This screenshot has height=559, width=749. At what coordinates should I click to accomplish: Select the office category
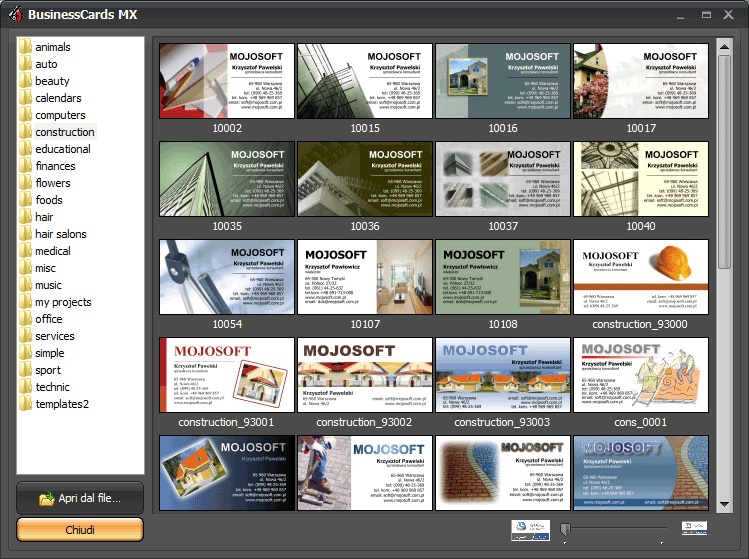click(49, 319)
